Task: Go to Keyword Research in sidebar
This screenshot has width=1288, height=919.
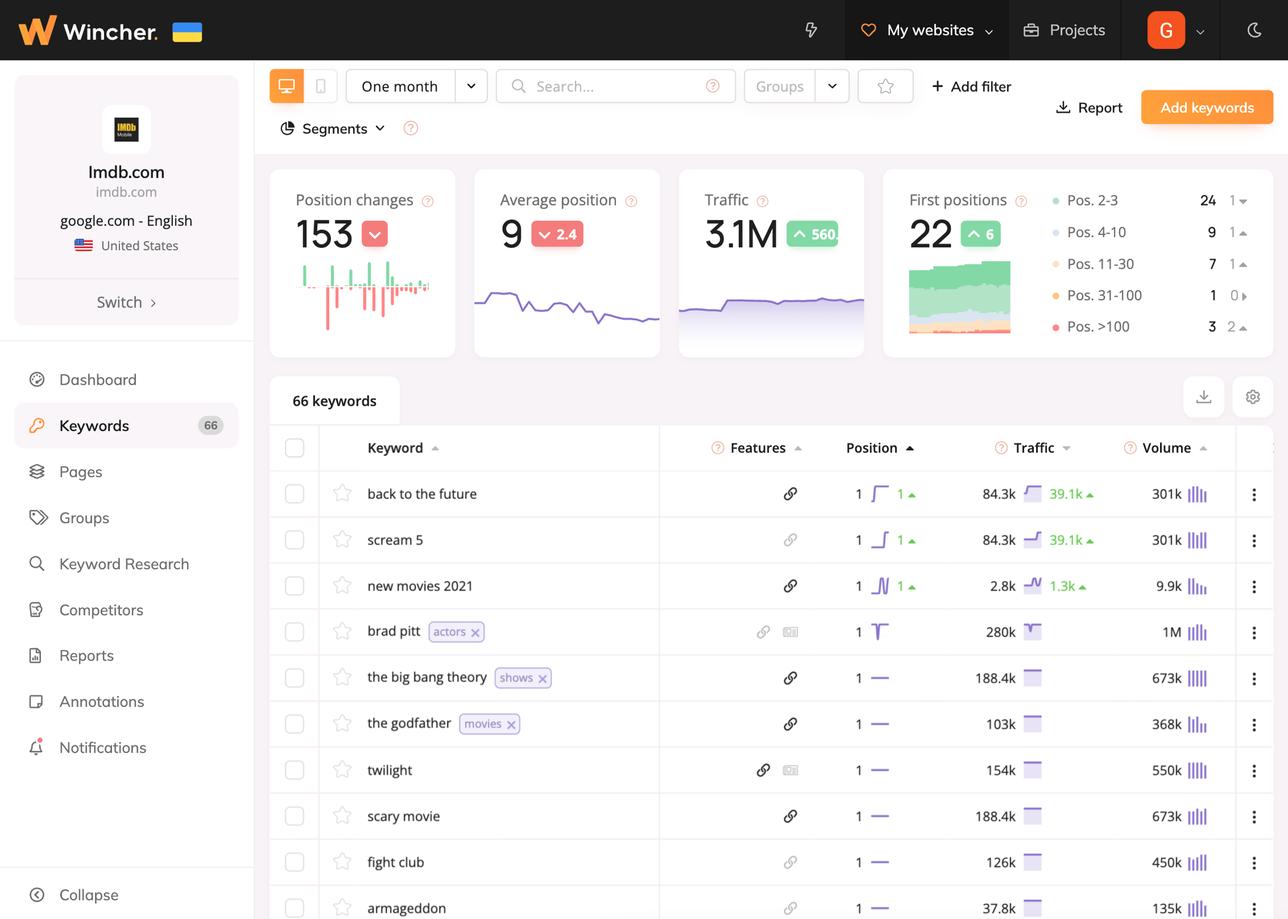Action: (124, 564)
